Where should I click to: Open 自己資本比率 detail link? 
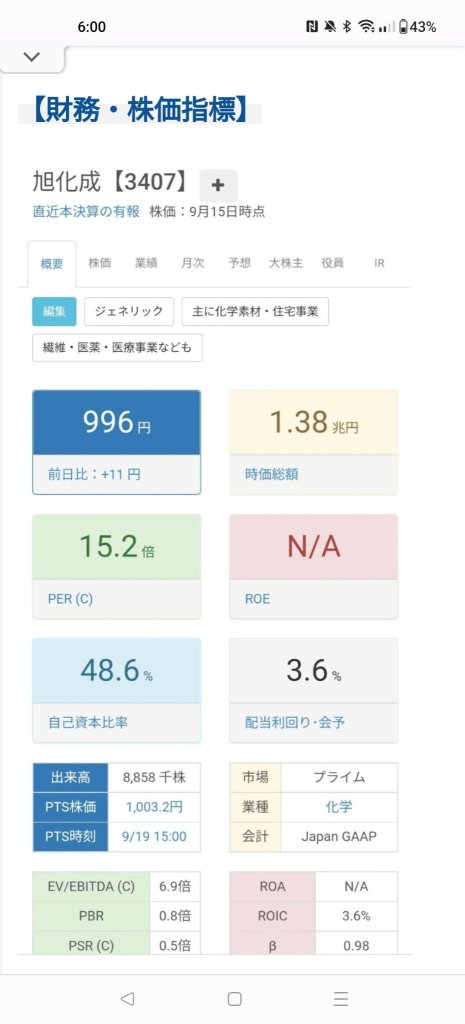pos(88,722)
